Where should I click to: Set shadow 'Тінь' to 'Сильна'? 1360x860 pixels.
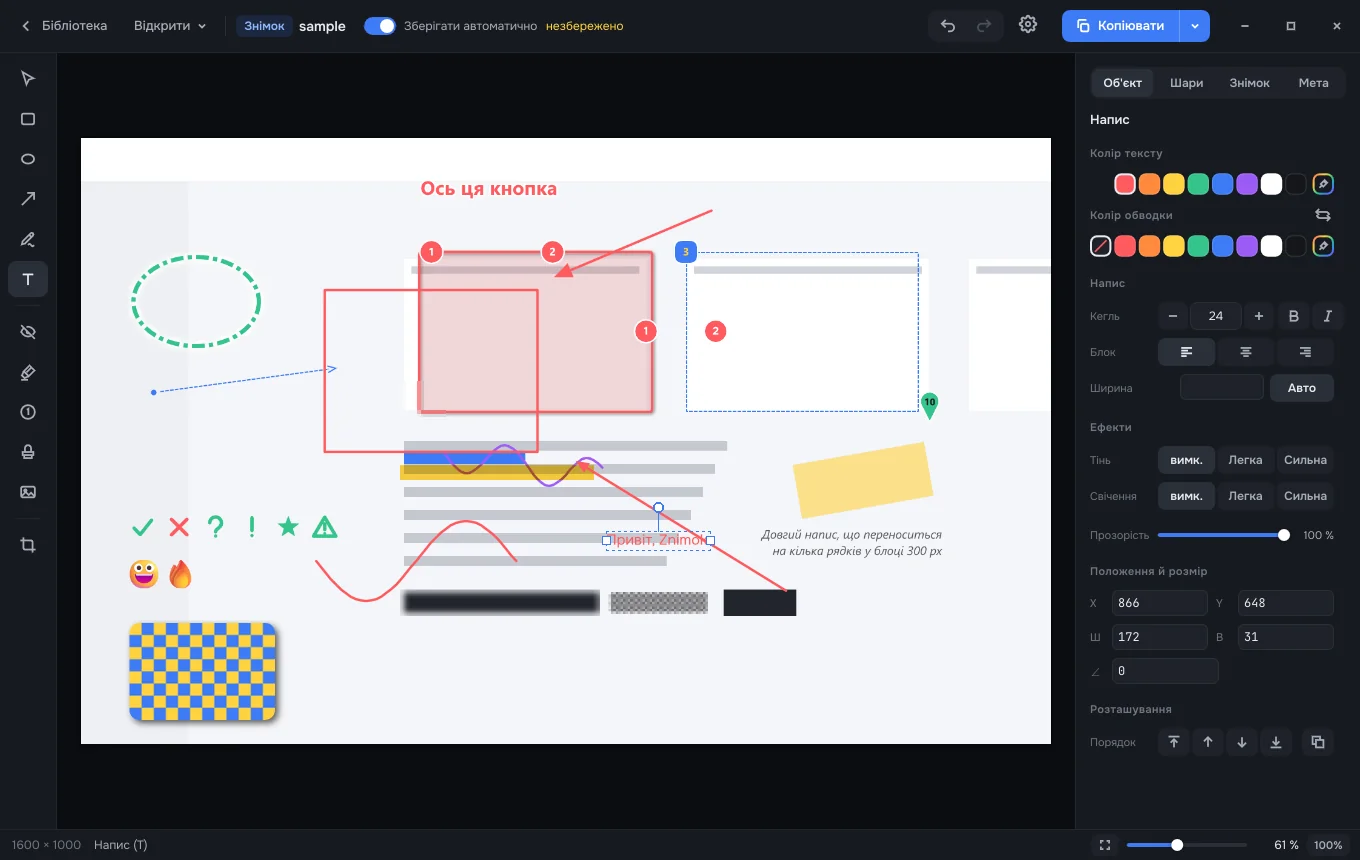[x=1305, y=460]
